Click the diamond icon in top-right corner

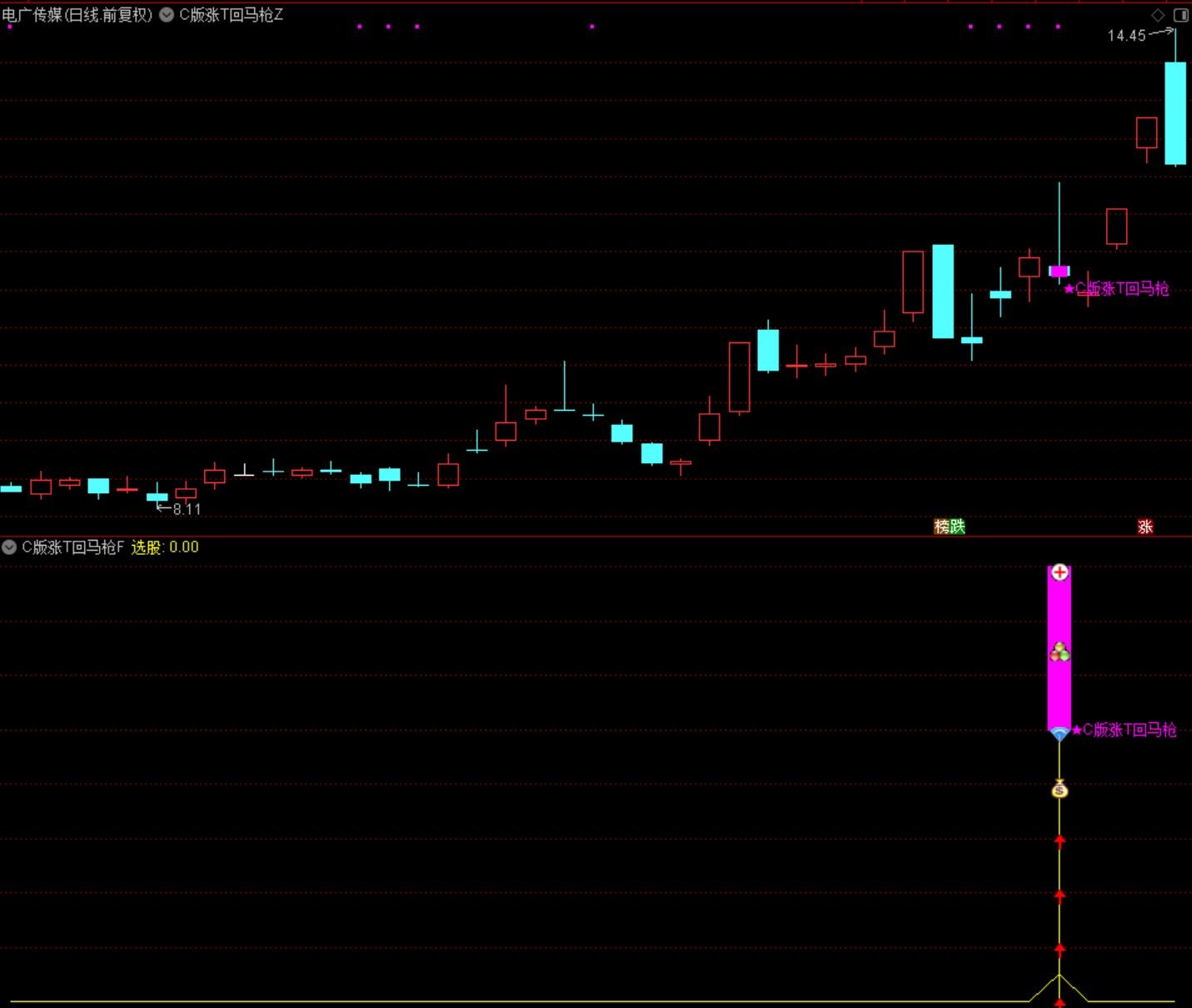point(1158,15)
